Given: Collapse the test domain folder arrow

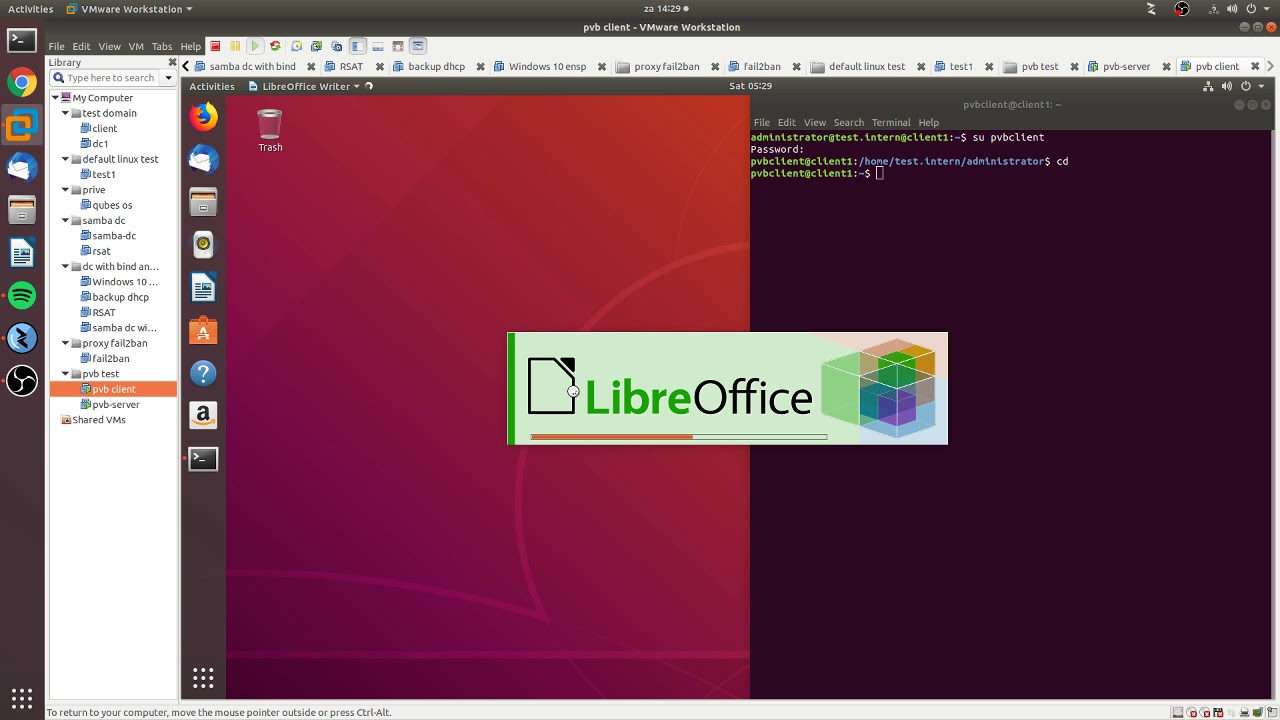Looking at the screenshot, I should 66,113.
